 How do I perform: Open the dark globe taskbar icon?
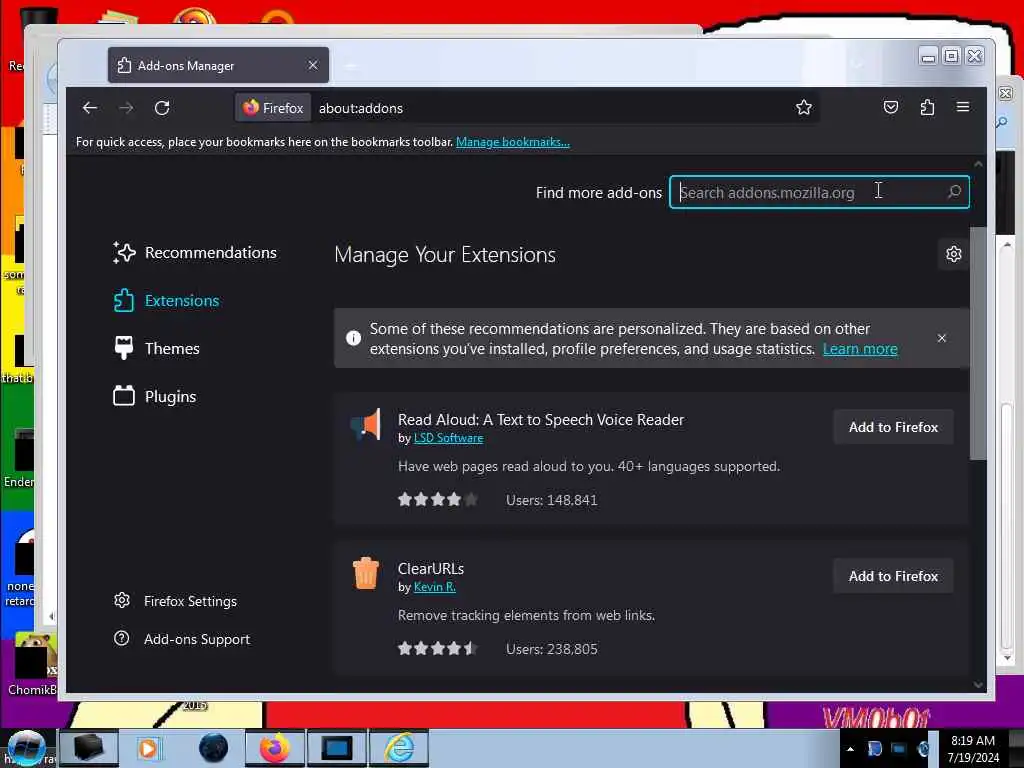(214, 748)
